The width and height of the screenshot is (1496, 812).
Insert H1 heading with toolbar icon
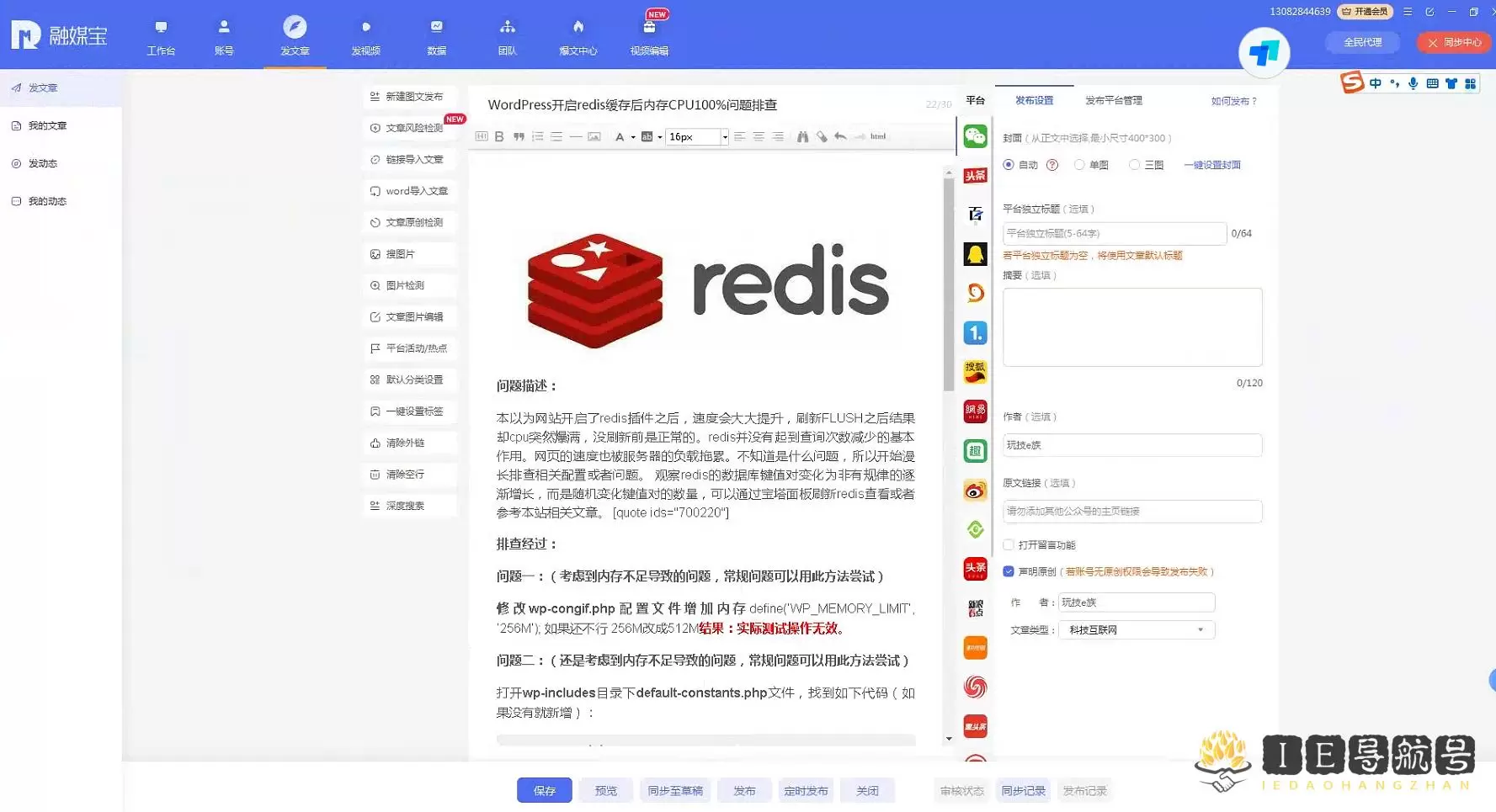[482, 136]
